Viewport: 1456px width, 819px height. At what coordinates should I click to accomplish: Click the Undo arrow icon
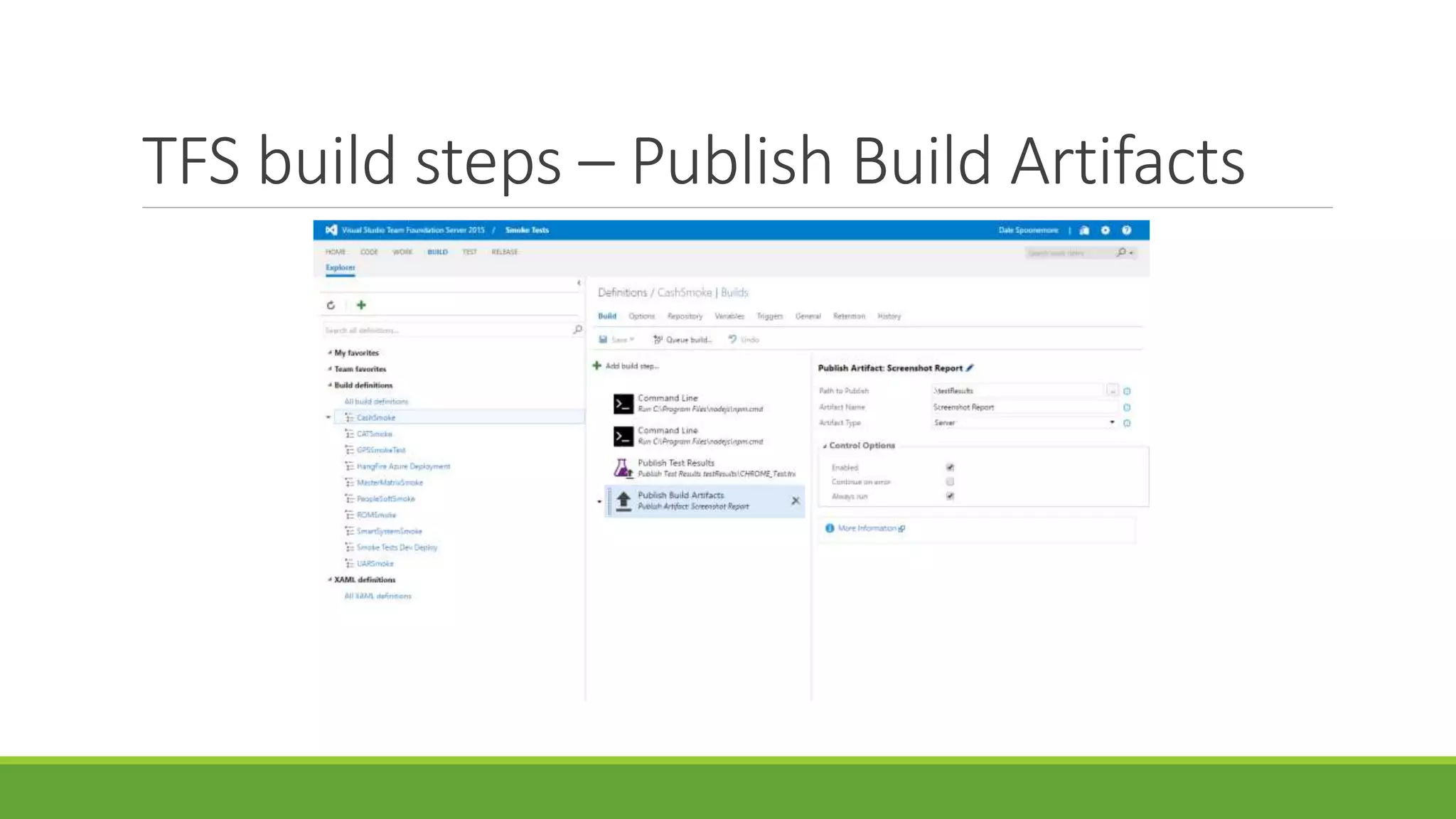(x=732, y=339)
